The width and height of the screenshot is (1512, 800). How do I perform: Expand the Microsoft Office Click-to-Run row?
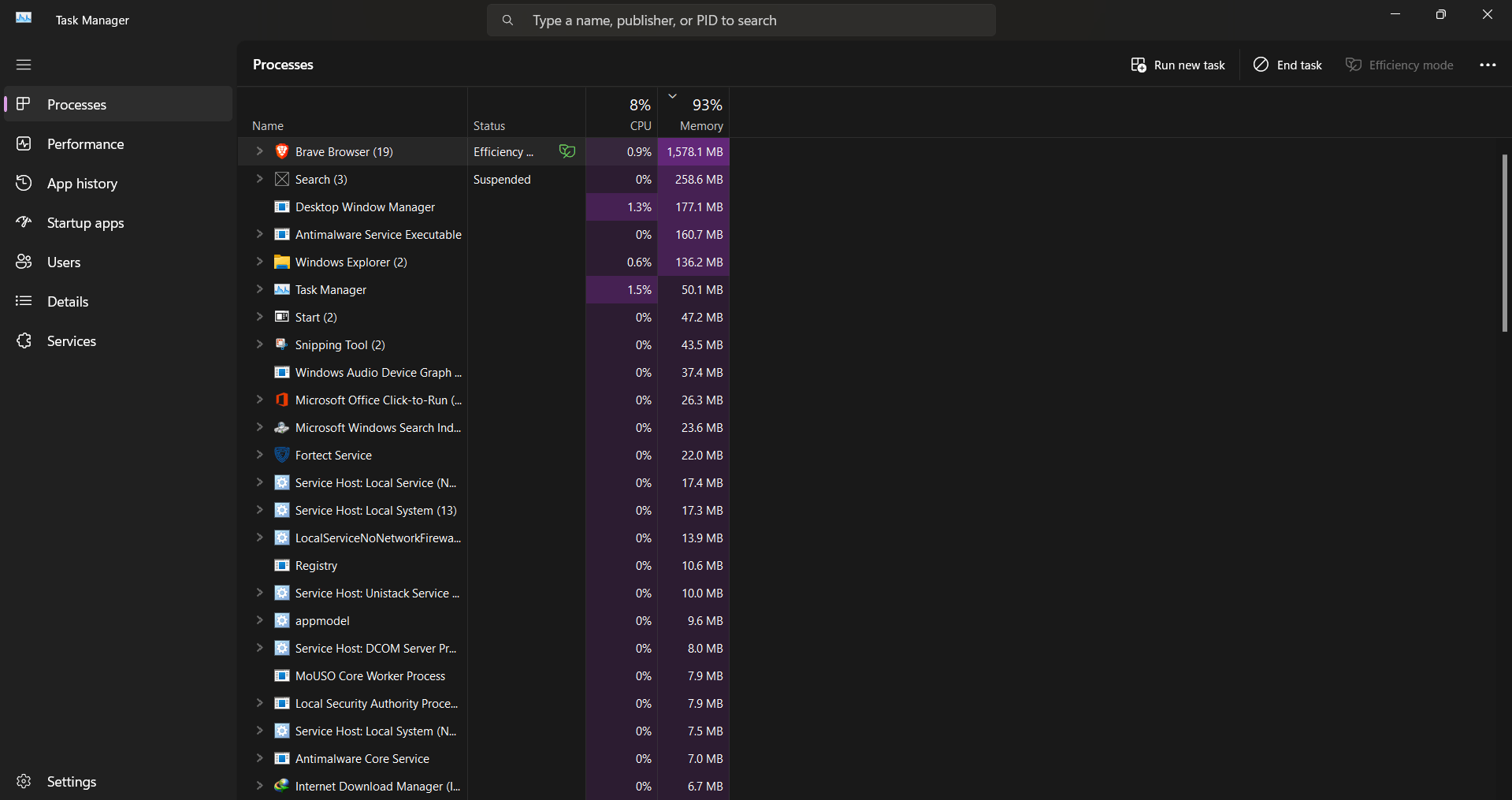259,400
